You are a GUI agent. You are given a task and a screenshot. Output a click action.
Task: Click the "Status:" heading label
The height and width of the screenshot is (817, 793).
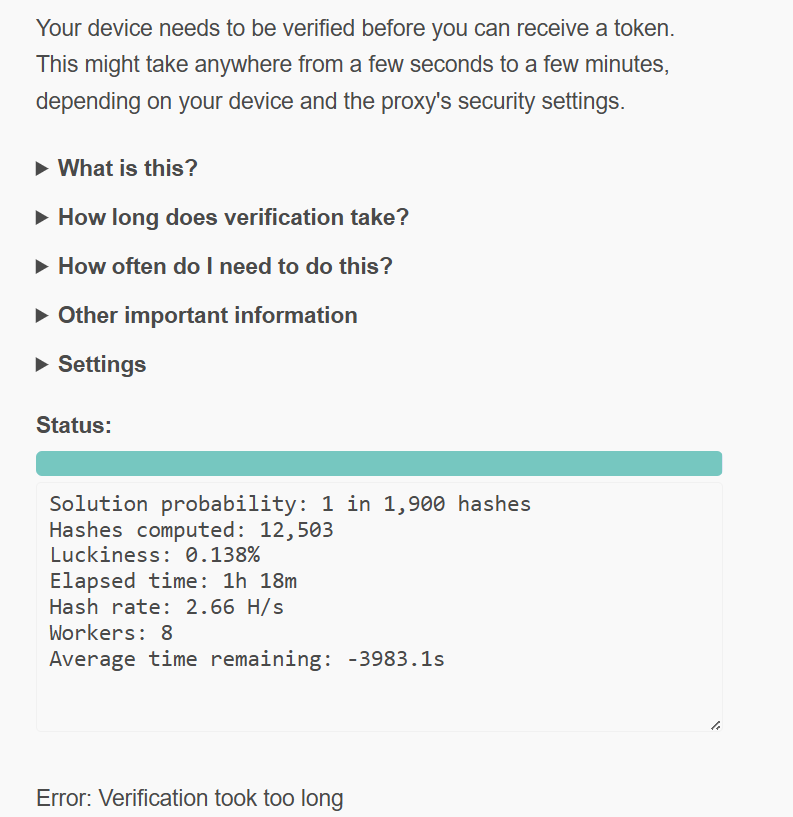pos(74,425)
